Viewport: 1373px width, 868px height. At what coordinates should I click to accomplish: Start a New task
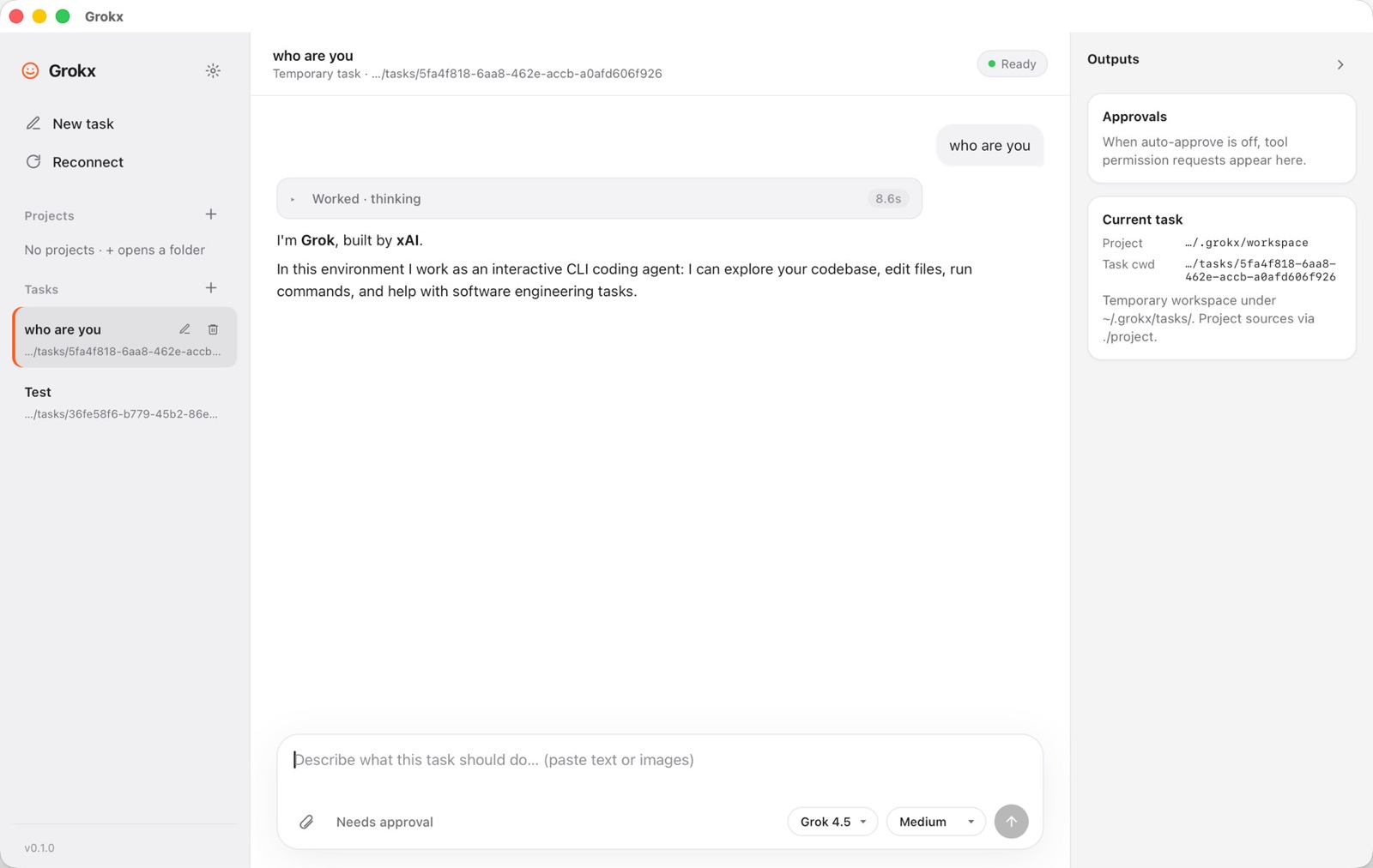(x=124, y=124)
